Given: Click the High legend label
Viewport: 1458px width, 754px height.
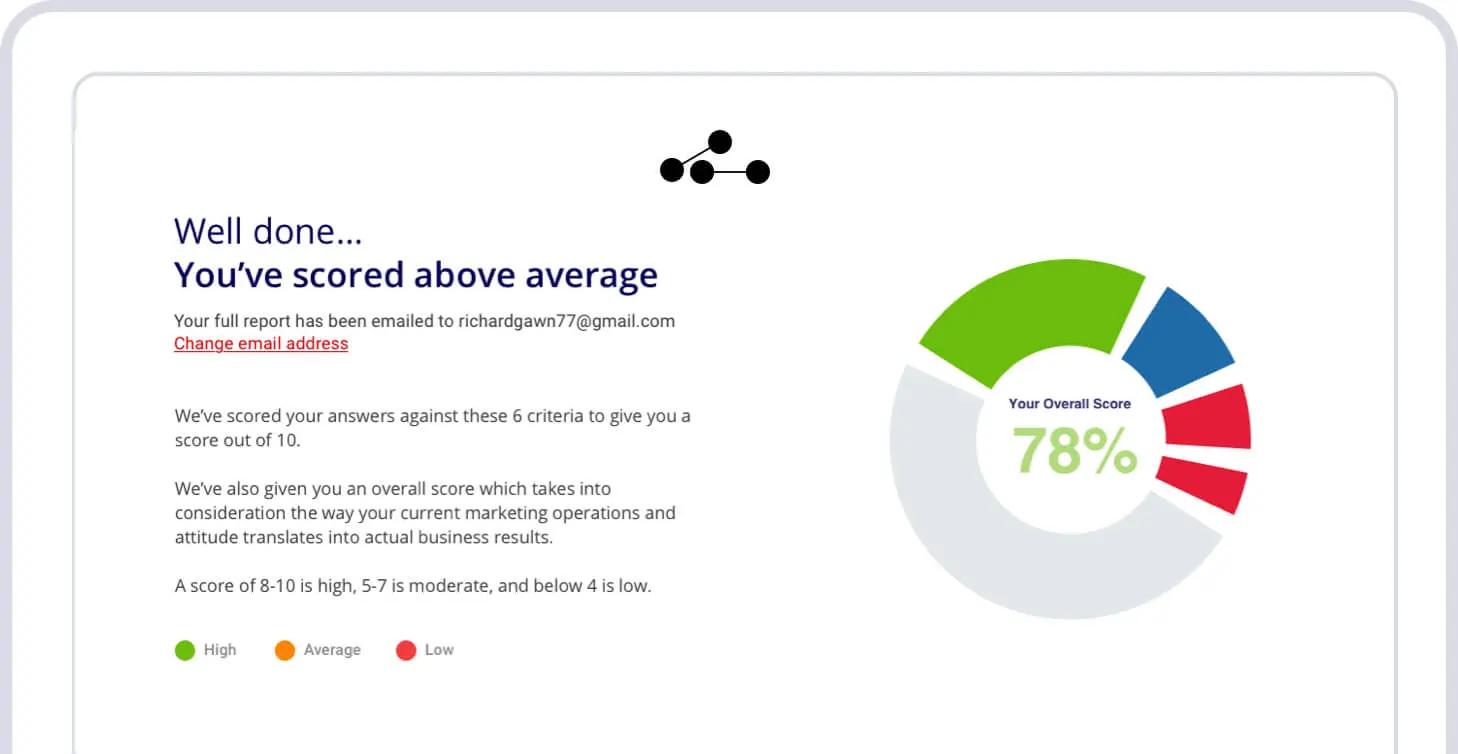Looking at the screenshot, I should [x=220, y=650].
